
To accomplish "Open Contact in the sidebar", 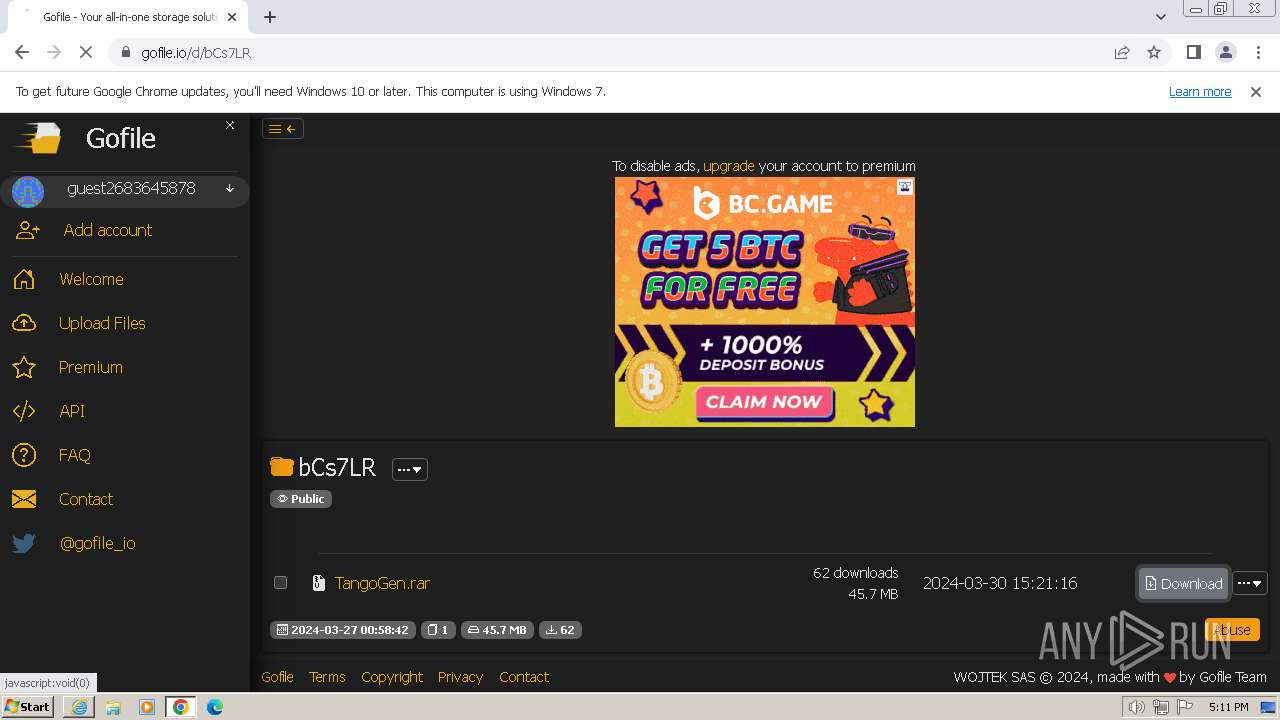I will click(86, 499).
